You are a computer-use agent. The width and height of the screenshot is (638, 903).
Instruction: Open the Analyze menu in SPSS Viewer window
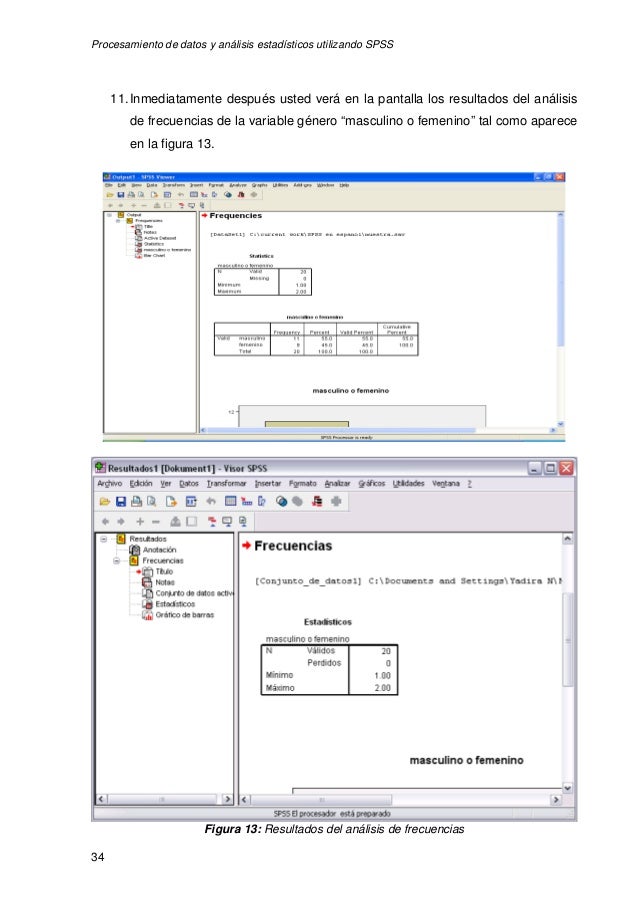238,185
